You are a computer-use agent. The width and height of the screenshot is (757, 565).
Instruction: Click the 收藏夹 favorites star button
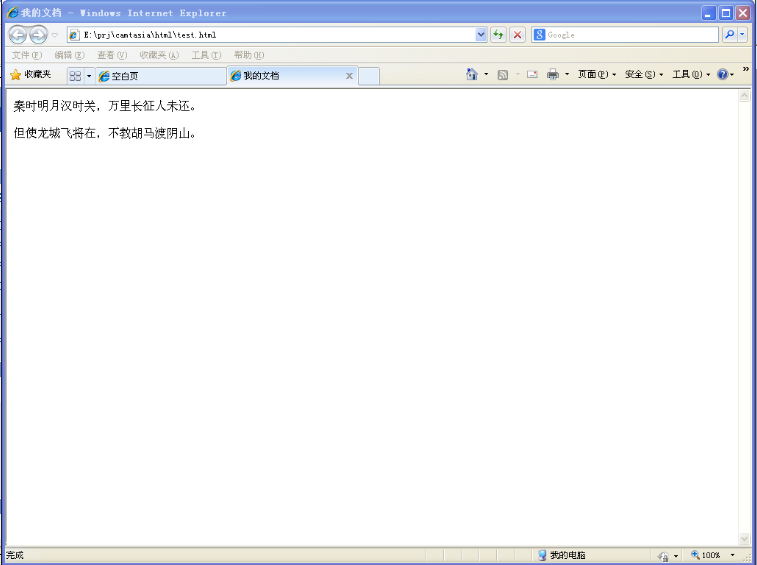point(30,75)
